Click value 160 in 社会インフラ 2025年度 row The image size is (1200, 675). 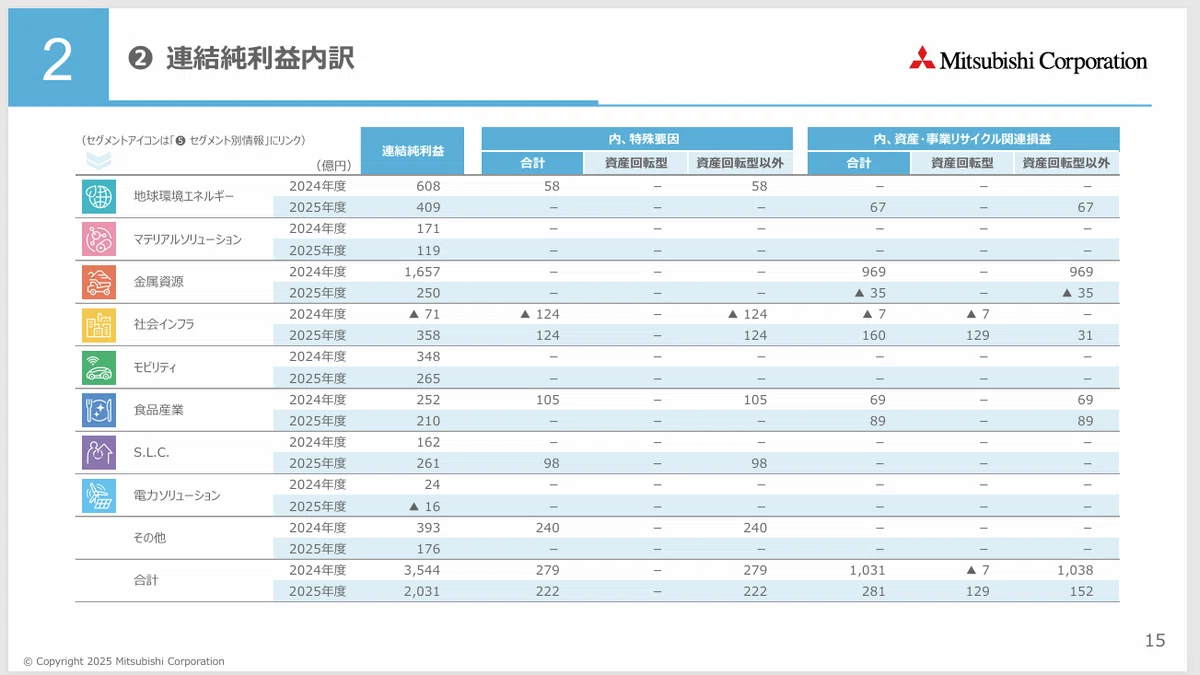coord(873,336)
